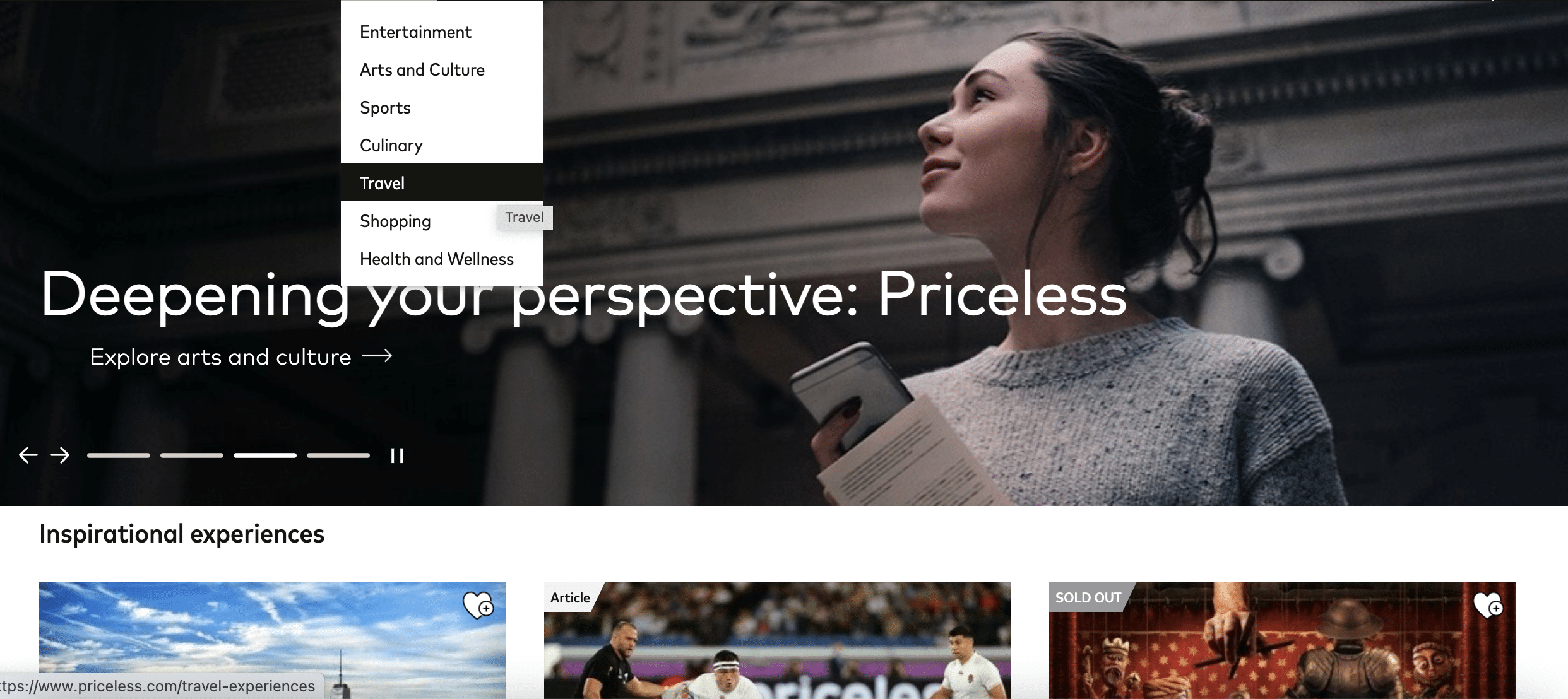Favorite the sold out puppet card heart
The height and width of the screenshot is (699, 1568).
pyautogui.click(x=1488, y=606)
